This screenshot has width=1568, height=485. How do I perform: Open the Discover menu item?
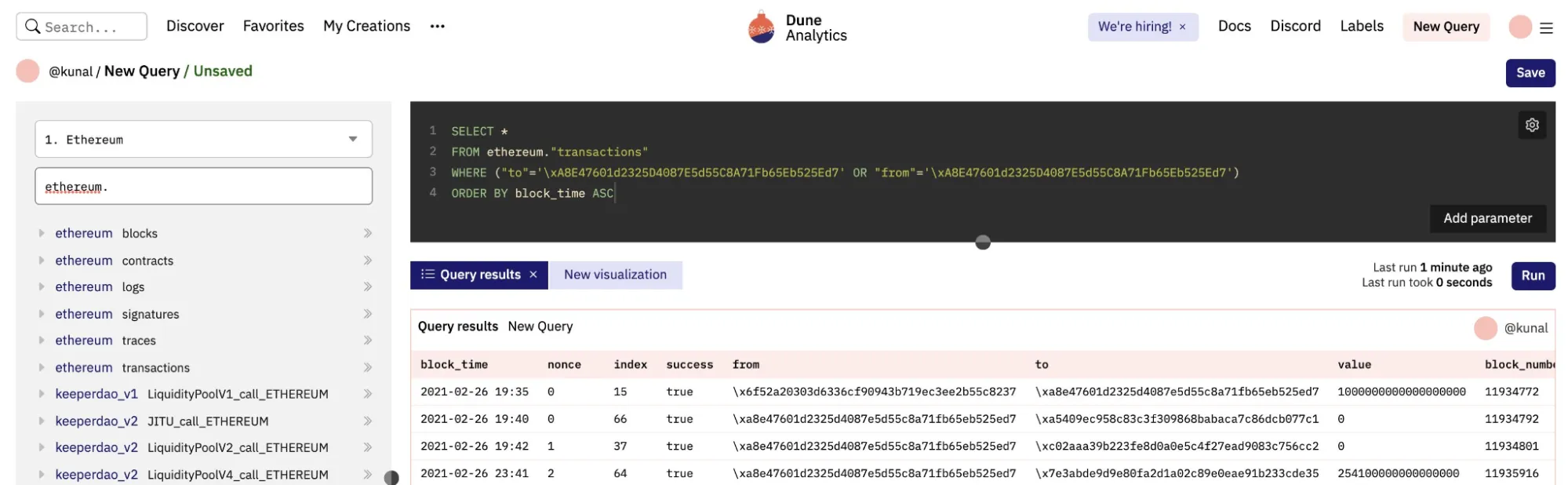[x=195, y=27]
